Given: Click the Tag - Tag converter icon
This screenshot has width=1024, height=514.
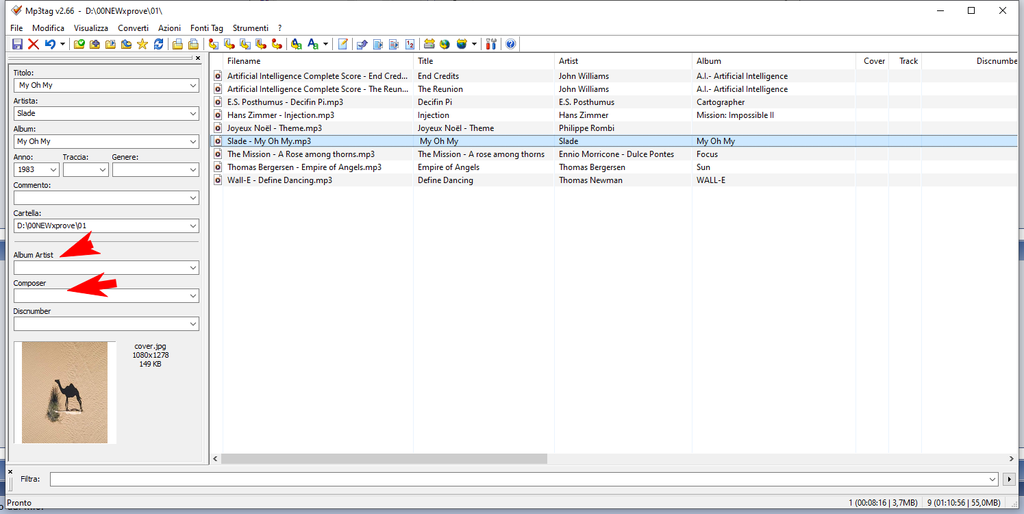Looking at the screenshot, I should tap(276, 44).
